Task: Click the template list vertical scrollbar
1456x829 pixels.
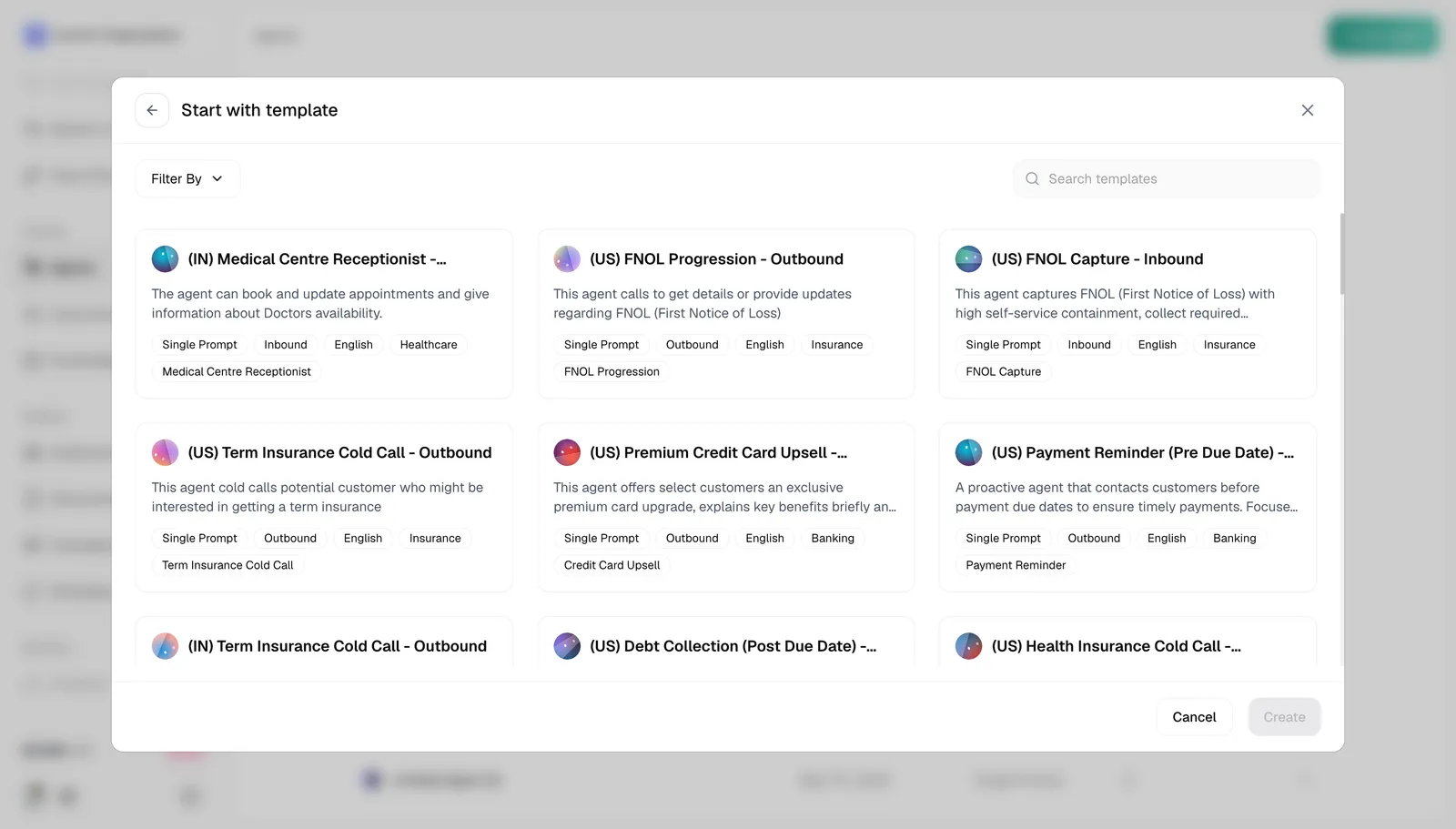Action: click(x=1341, y=254)
